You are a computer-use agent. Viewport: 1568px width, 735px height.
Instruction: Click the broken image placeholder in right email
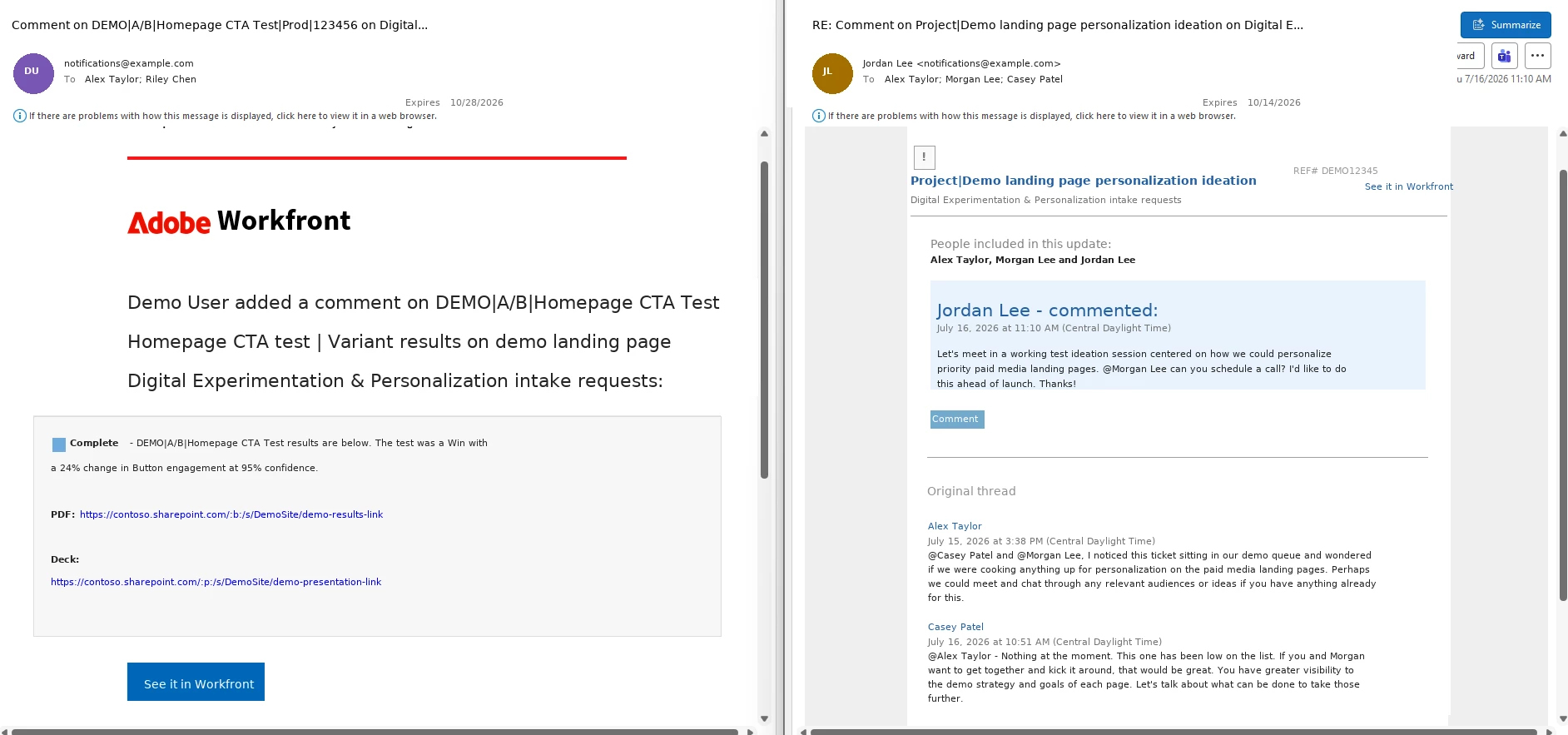click(x=924, y=156)
